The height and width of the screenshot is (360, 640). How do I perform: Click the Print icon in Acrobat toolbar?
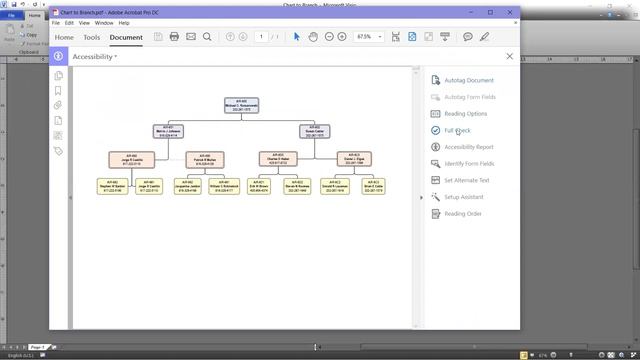tap(174, 37)
